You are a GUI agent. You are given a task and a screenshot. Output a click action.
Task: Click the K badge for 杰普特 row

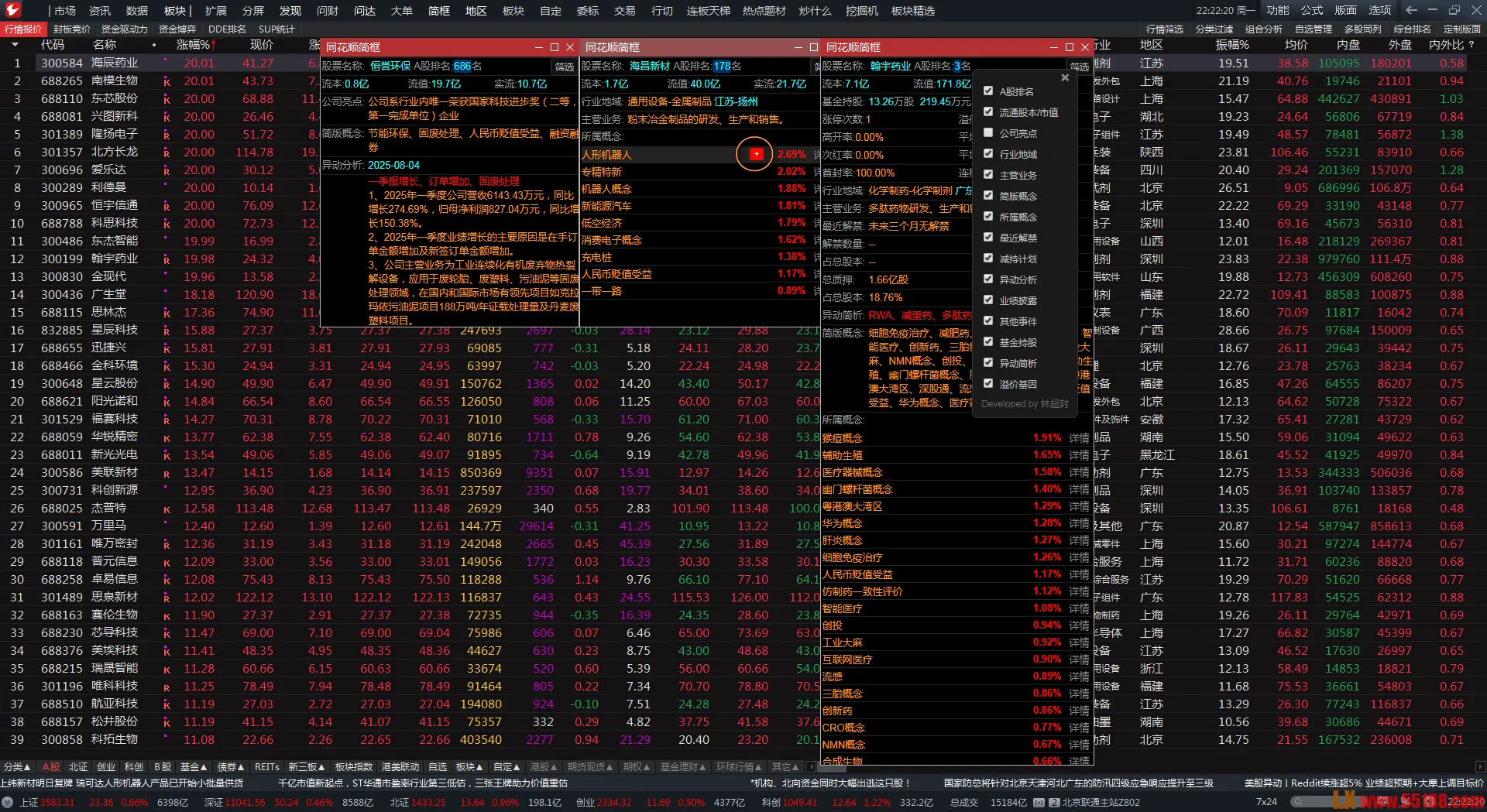click(x=167, y=509)
